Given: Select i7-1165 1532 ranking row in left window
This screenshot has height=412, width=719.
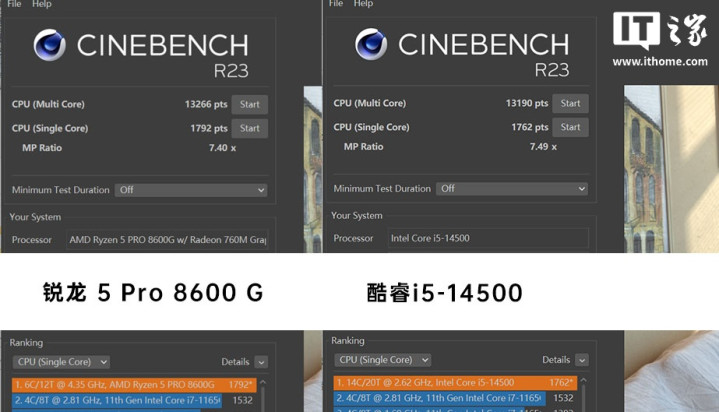Looking at the screenshot, I should click(x=134, y=400).
